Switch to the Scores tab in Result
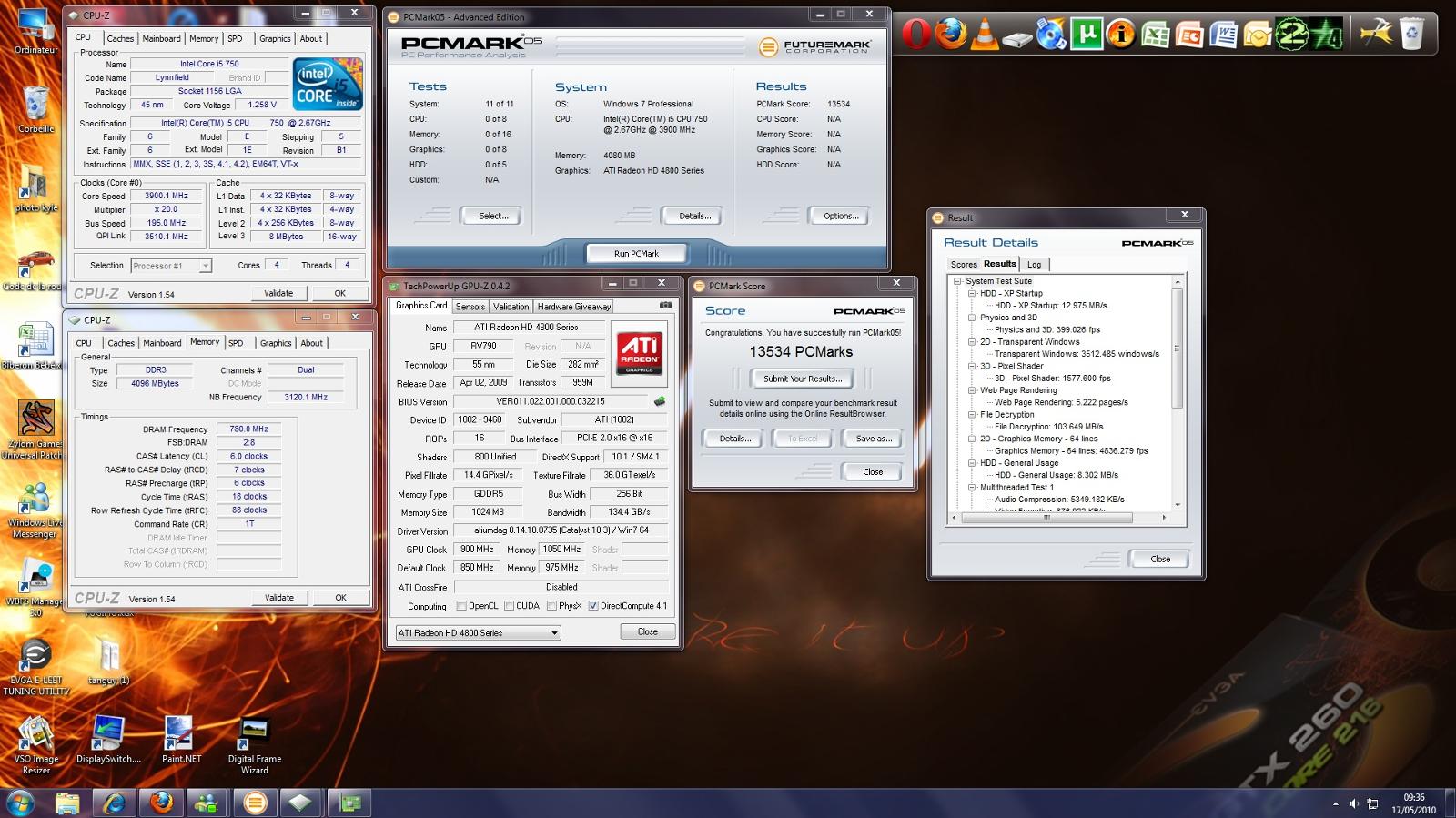Screen dimensions: 1456x818 [x=964, y=264]
